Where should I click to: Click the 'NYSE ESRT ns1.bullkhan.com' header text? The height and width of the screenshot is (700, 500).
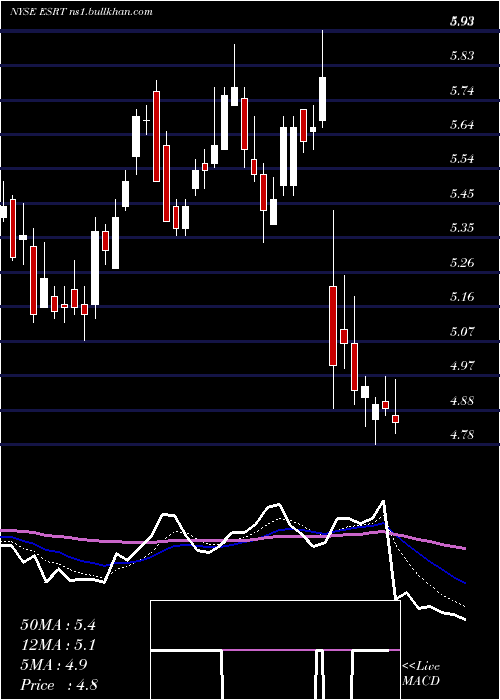(x=82, y=12)
